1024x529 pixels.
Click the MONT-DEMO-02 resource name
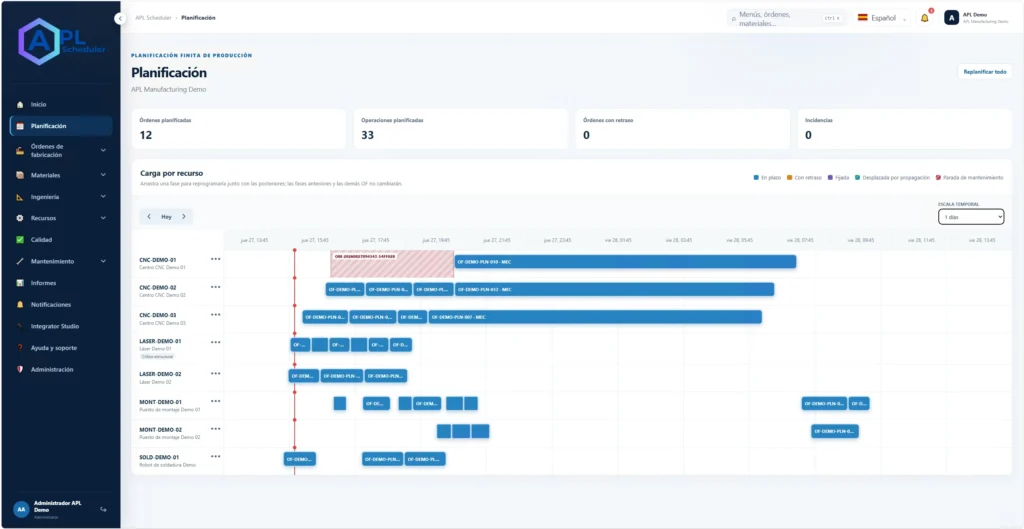point(160,430)
